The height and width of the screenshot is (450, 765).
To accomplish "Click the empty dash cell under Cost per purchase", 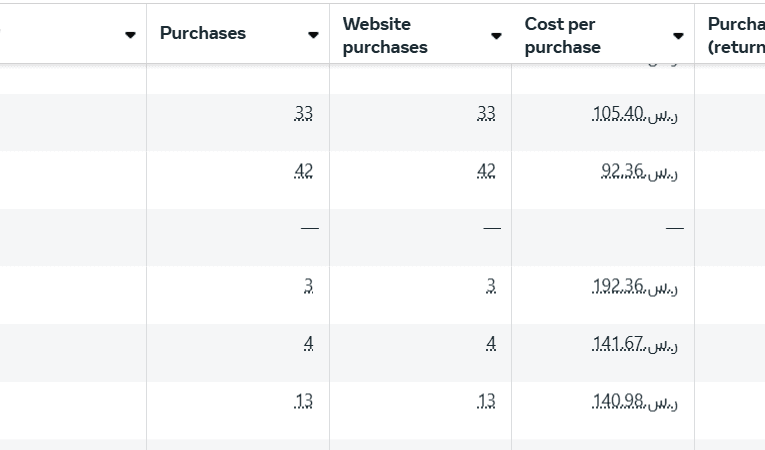I will [x=675, y=229].
